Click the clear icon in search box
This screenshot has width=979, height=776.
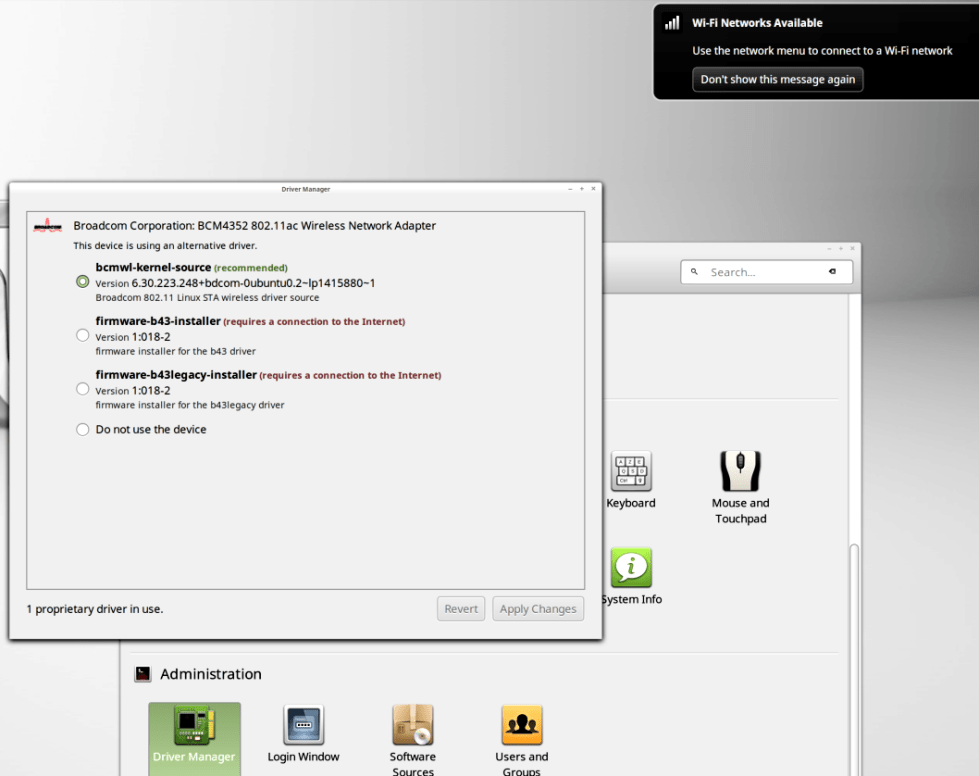pos(832,272)
